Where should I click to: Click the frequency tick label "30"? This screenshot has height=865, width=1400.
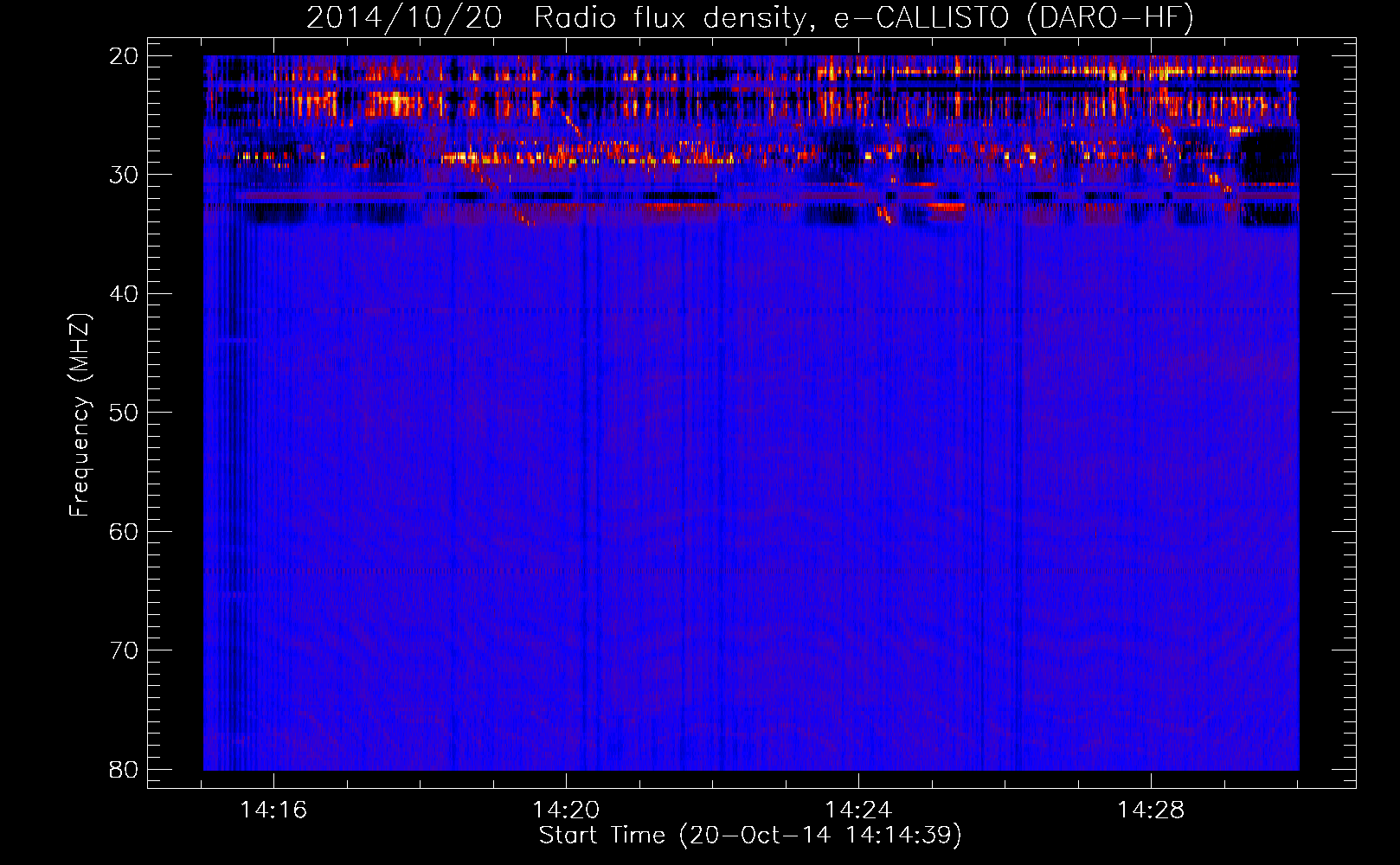(x=124, y=175)
